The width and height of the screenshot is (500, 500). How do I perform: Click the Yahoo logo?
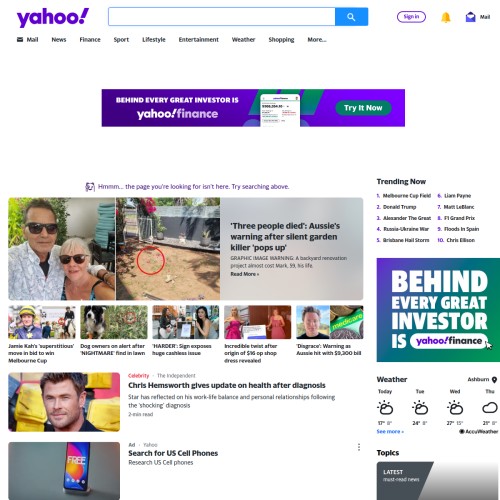tap(53, 17)
